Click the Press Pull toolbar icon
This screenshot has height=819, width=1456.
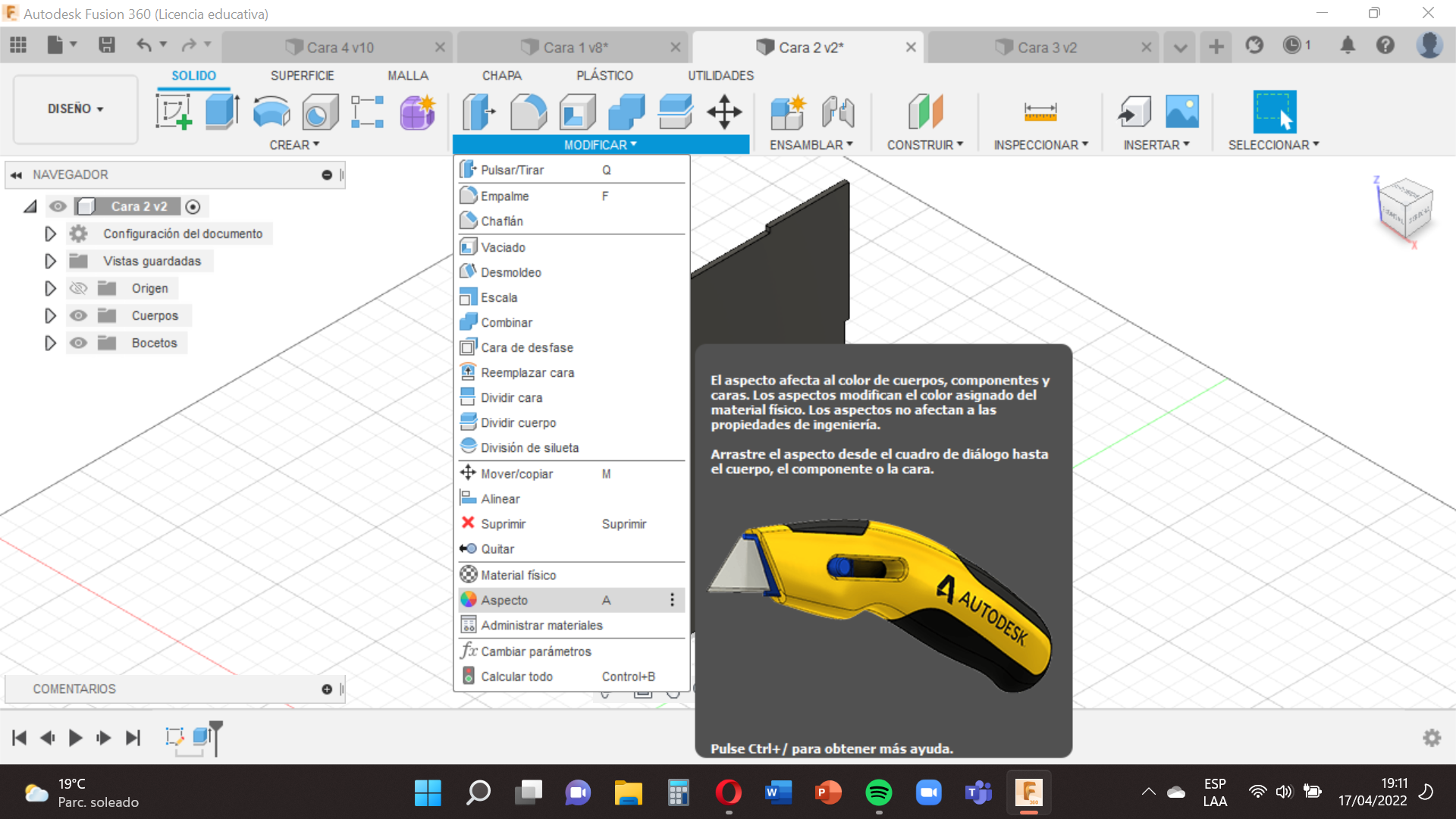tap(479, 112)
